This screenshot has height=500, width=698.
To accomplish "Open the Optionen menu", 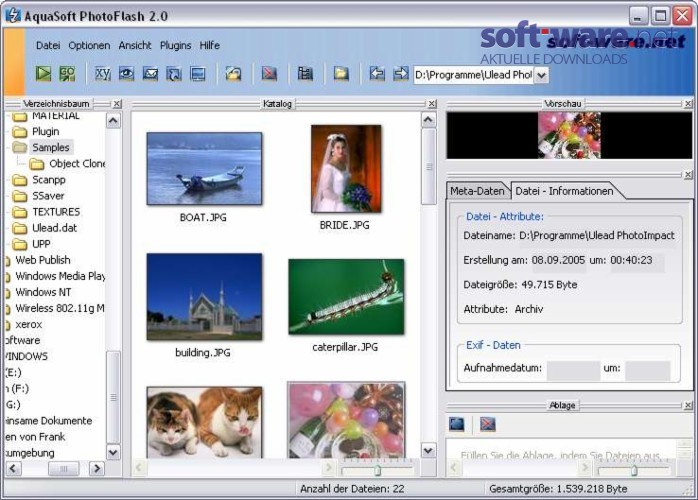I will (89, 45).
